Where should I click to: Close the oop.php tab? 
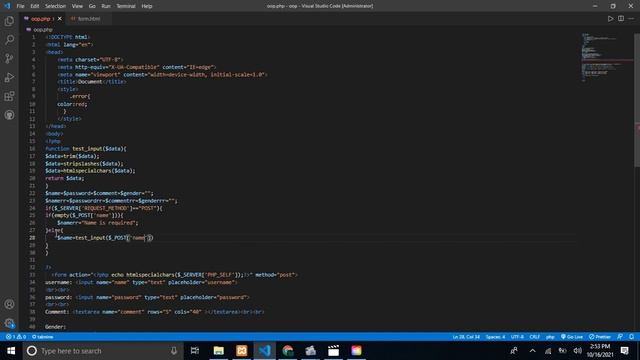pyautogui.click(x=60, y=19)
